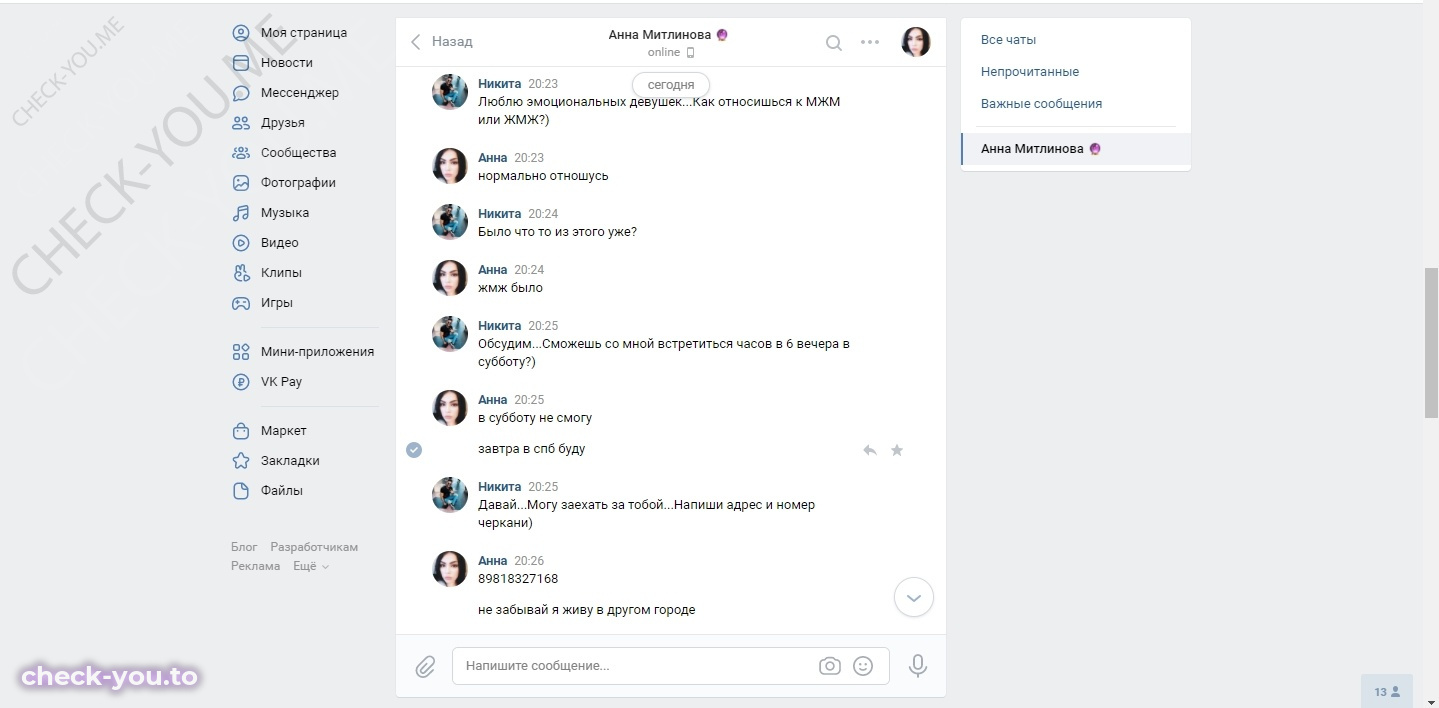Open the Реклама footer link
The image size is (1439, 708).
click(256, 566)
